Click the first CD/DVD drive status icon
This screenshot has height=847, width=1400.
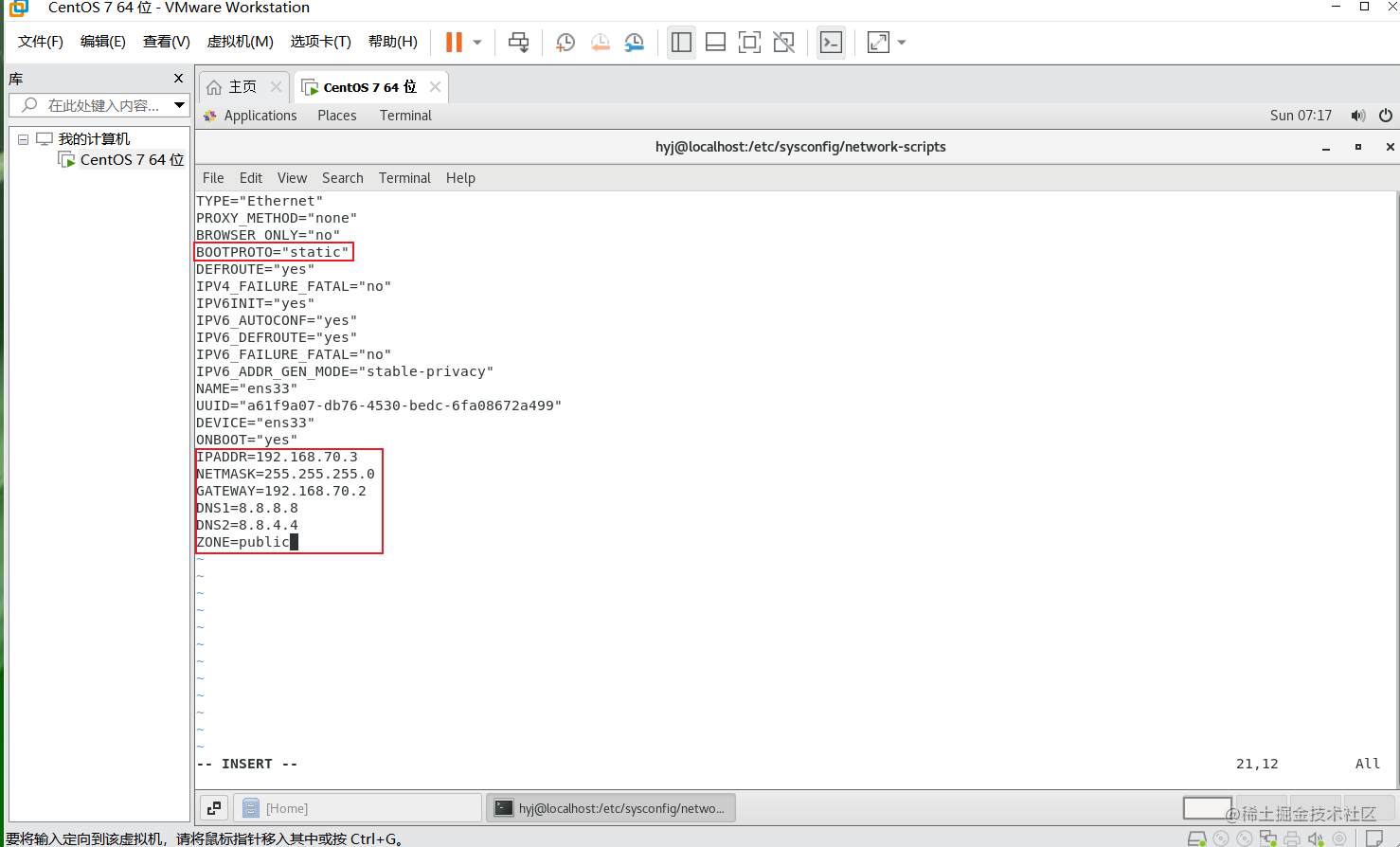tap(1221, 838)
